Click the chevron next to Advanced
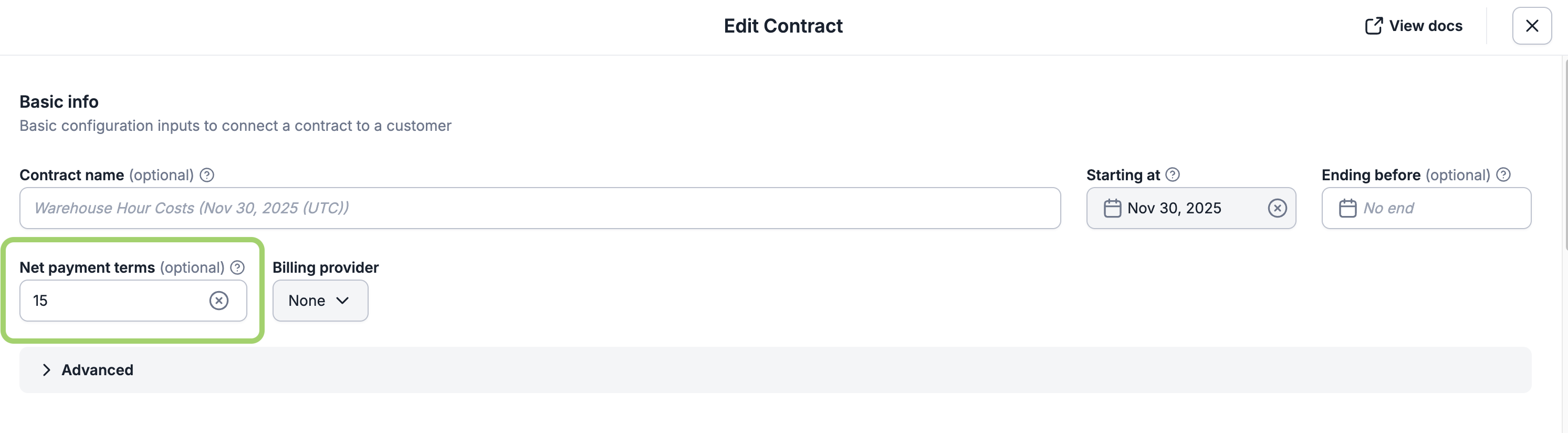This screenshot has height=433, width=1568. [x=46, y=369]
